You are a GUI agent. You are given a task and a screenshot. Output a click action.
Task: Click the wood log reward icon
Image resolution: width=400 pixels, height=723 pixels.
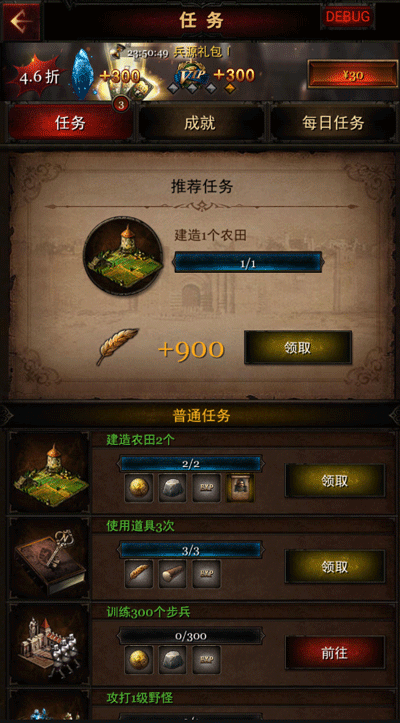(x=173, y=574)
